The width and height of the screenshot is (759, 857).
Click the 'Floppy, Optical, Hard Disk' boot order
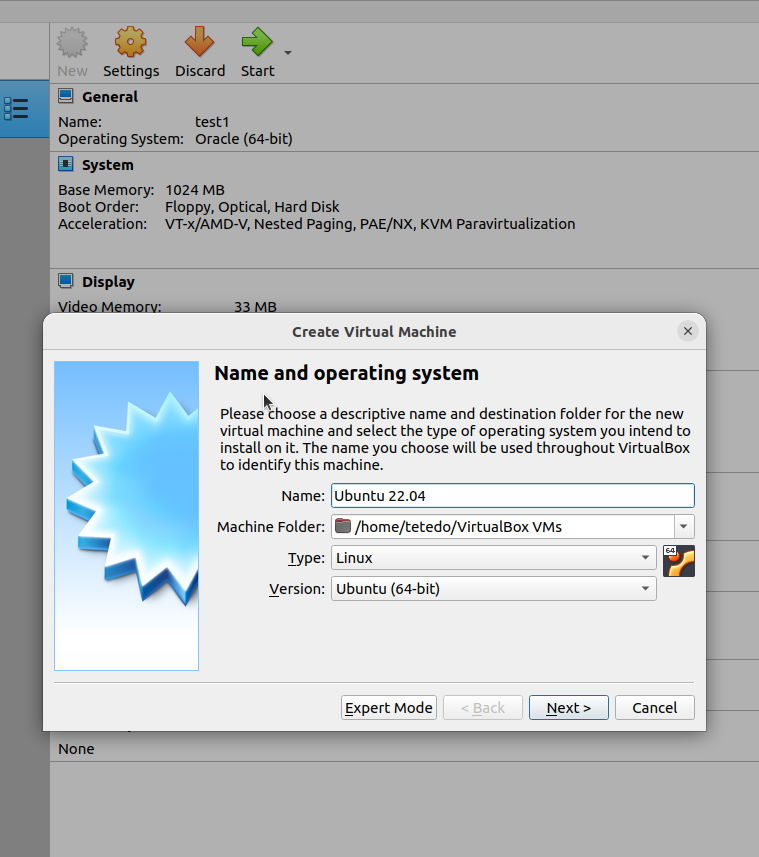(252, 207)
